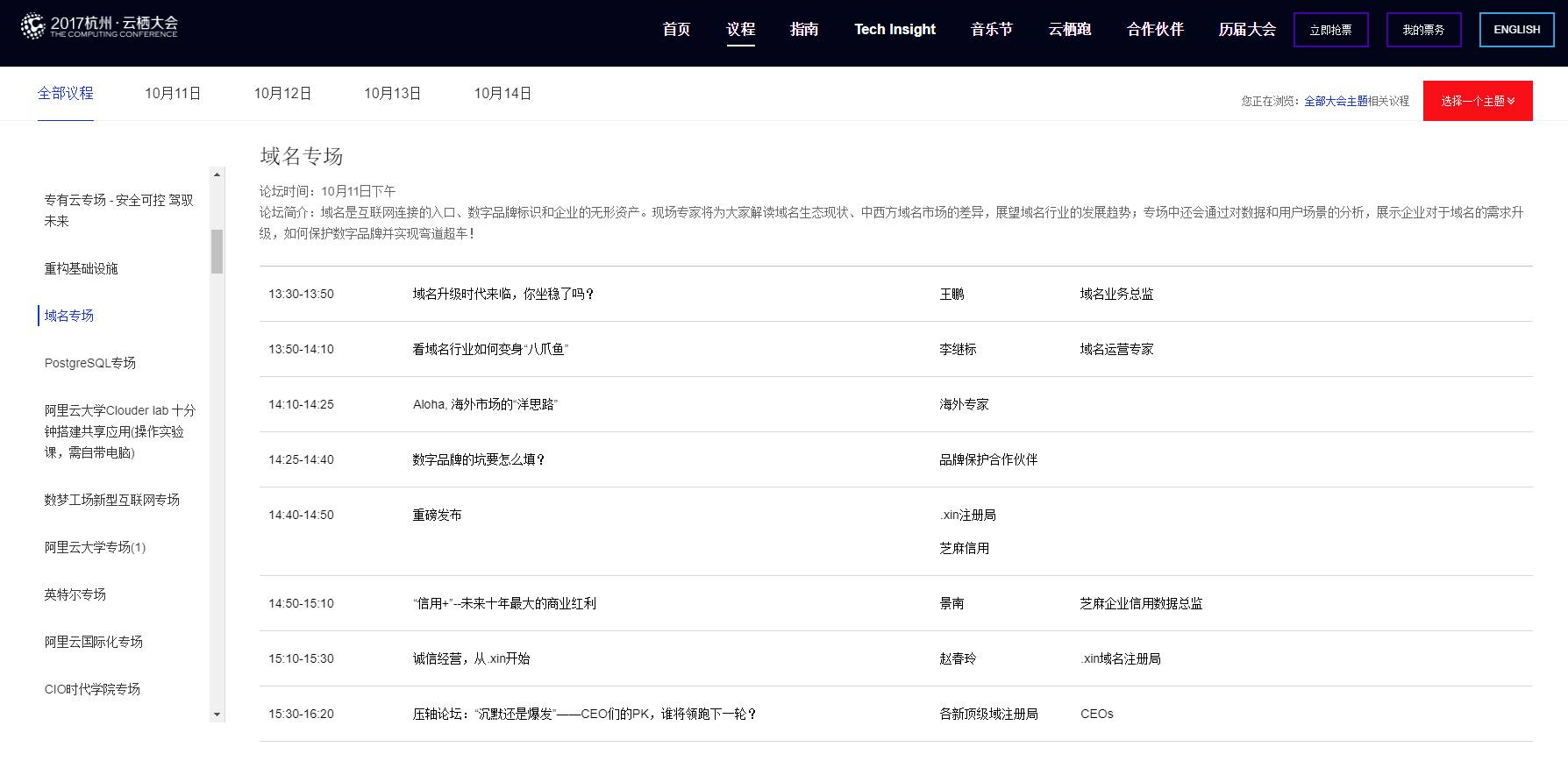1568x761 pixels.
Task: Select the 全部议程 tab
Action: click(66, 93)
